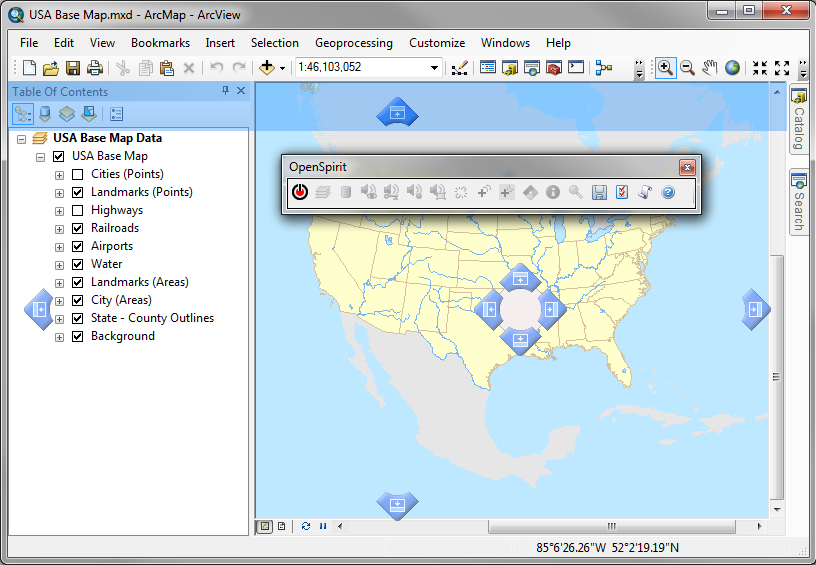Open the map scale dropdown

[x=434, y=68]
